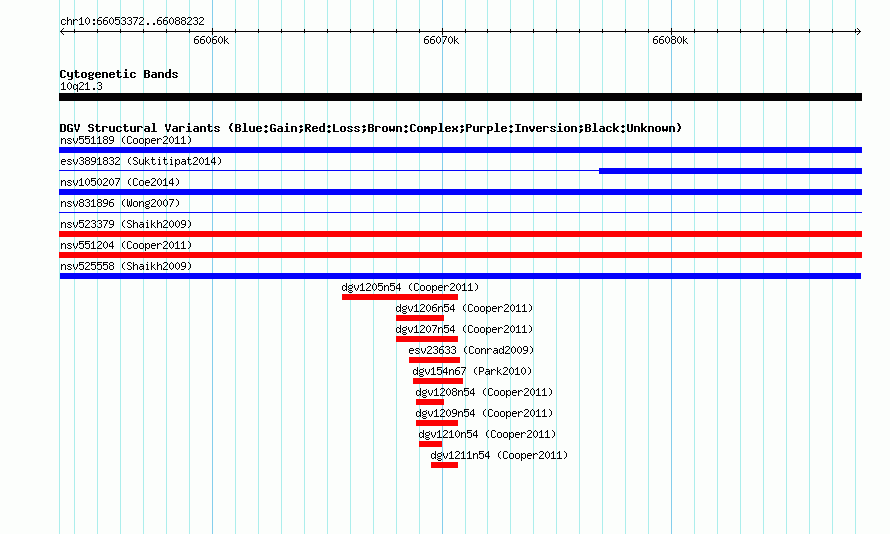This screenshot has height=534, width=890.
Task: Click the 66070k ruler mark
Action: [x=441, y=40]
